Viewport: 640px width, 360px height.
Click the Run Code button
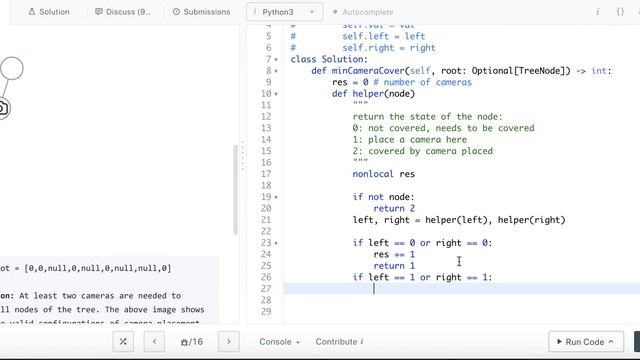pos(586,342)
